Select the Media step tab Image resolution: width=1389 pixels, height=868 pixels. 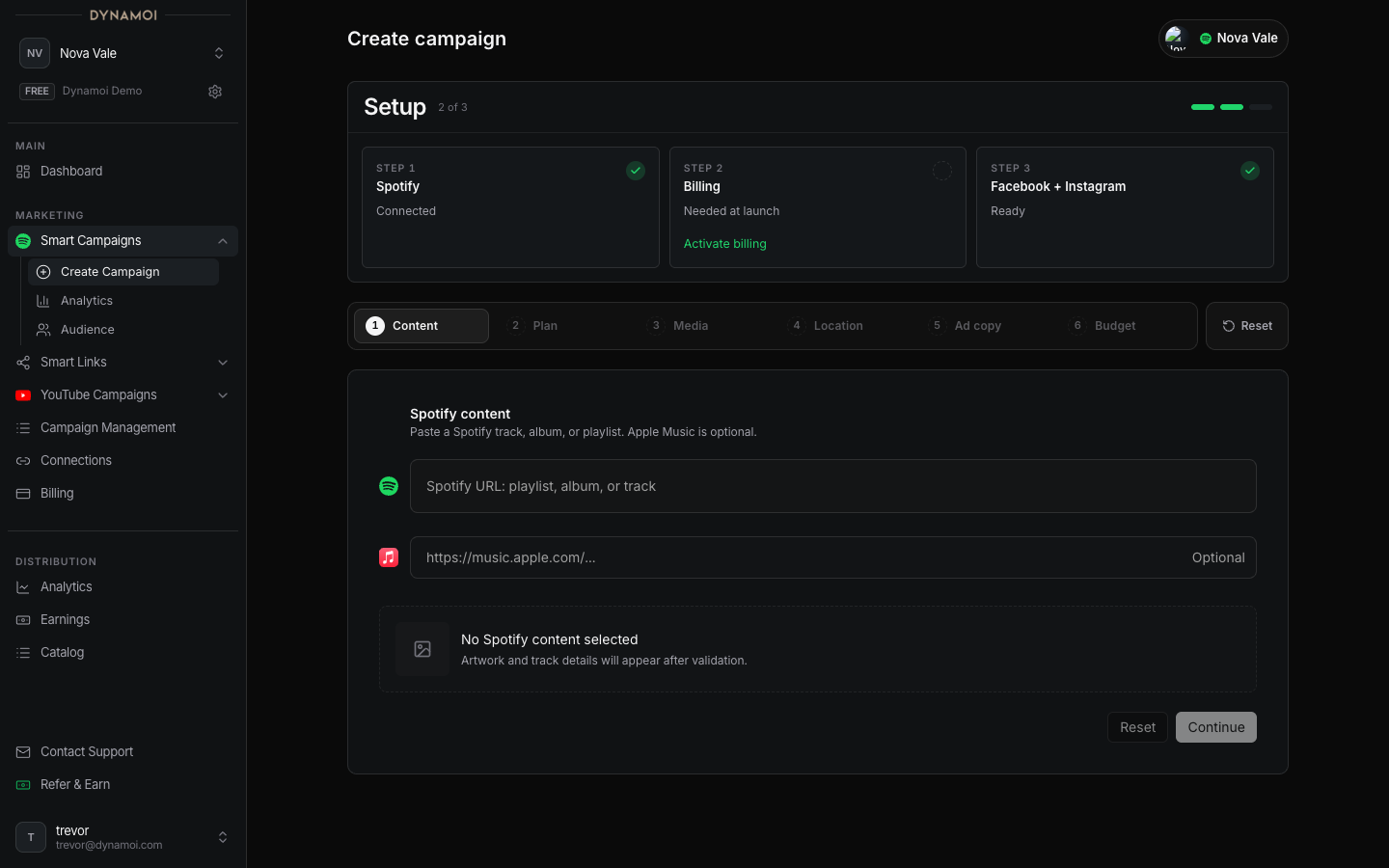coord(703,326)
